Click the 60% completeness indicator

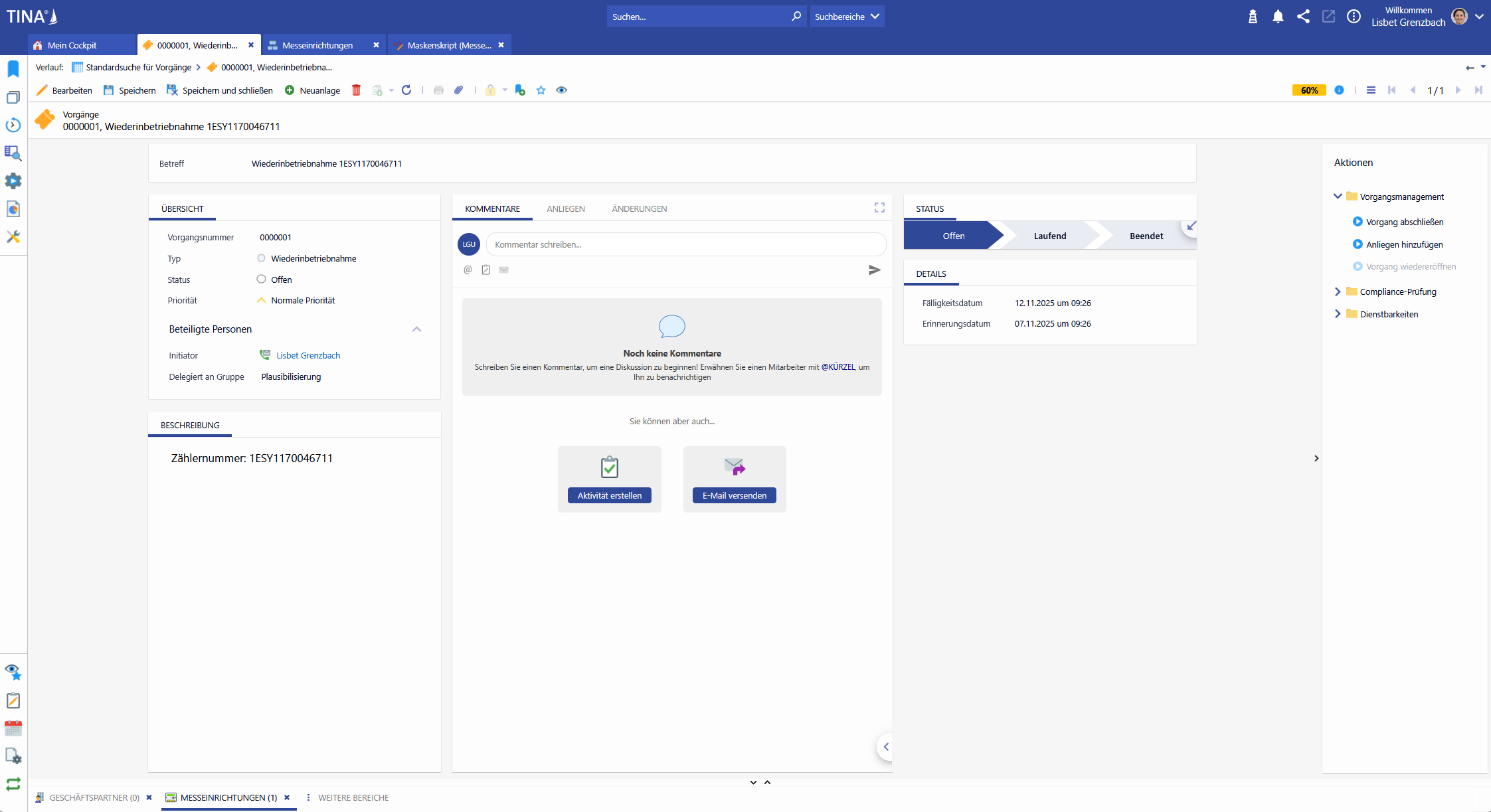click(1308, 90)
